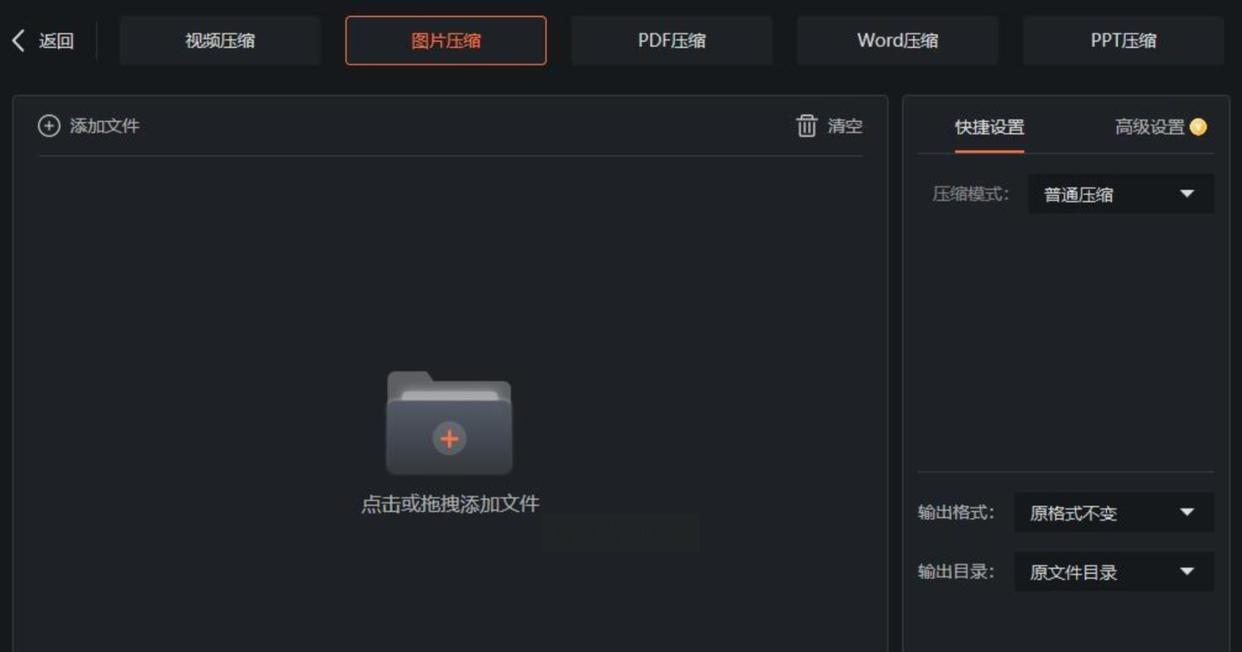Expand the 输出目录 dropdown arrow
1242x652 pixels.
[x=1187, y=572]
